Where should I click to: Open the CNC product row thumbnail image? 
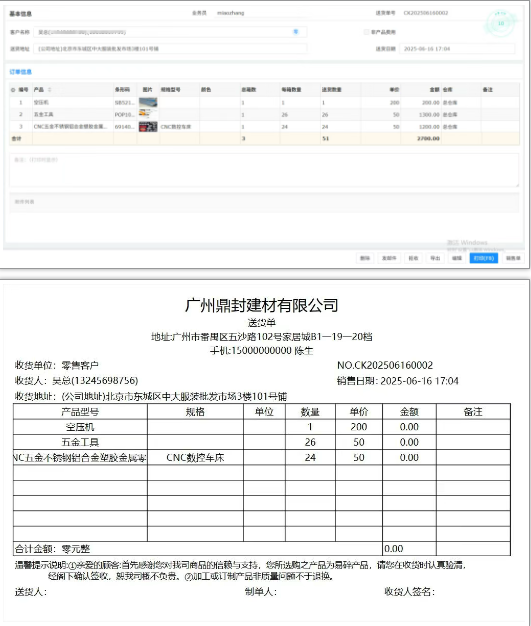point(148,127)
